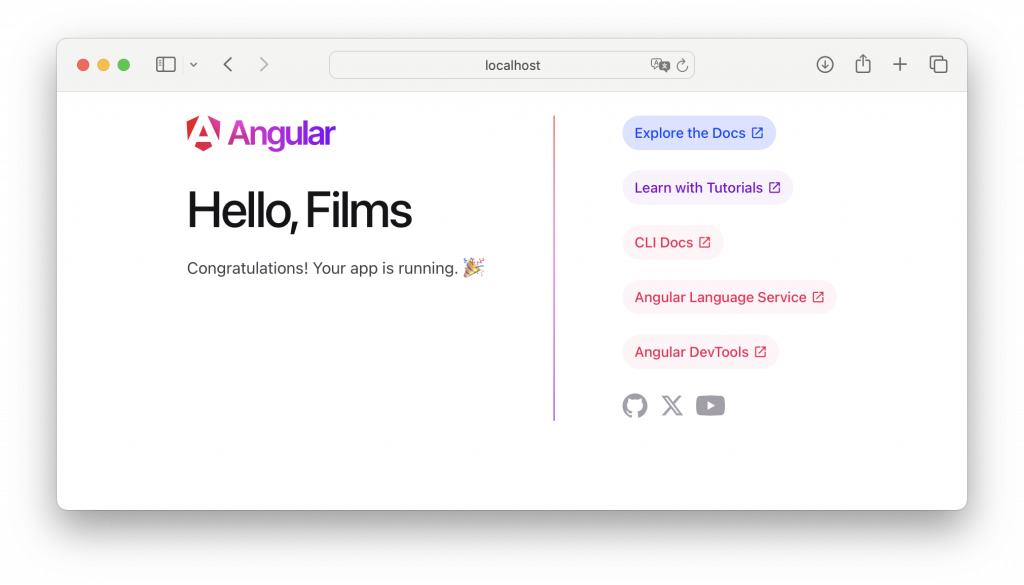
Task: Expand the sidebar tab group dropdown arrow
Action: (x=194, y=65)
